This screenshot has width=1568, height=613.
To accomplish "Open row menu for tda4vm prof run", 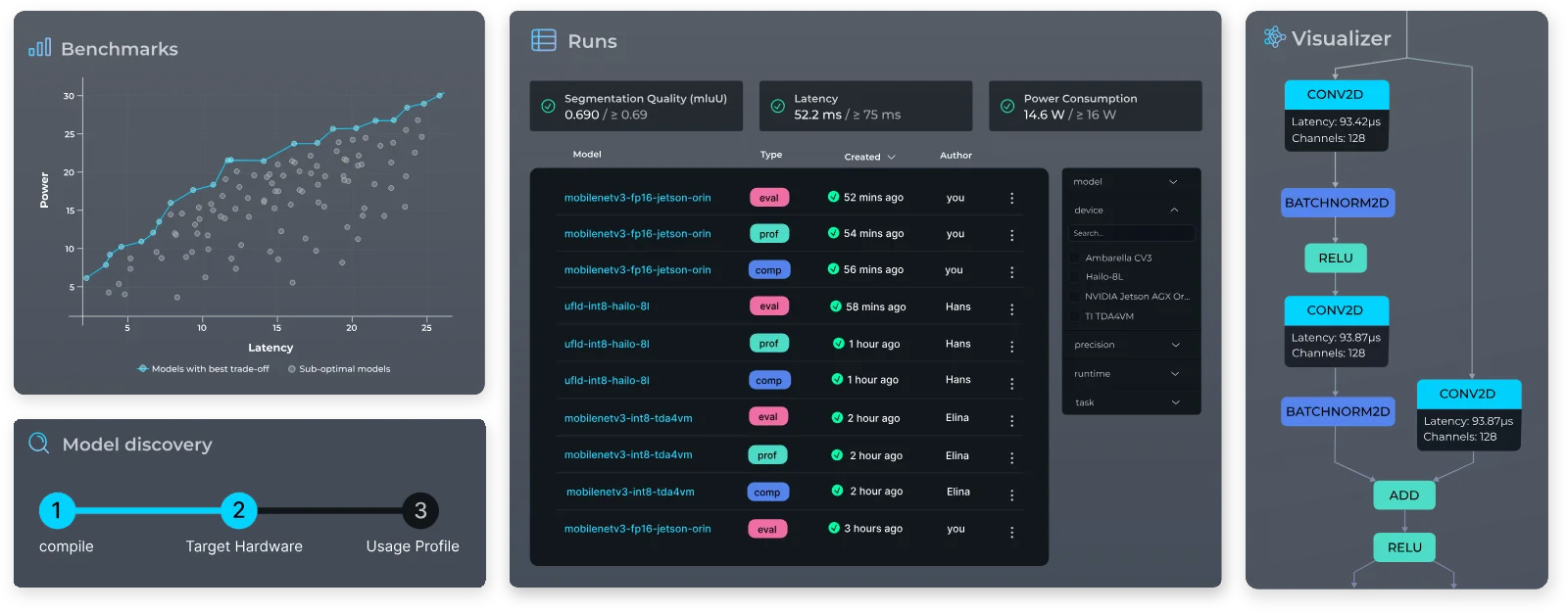I will 1011,457.
